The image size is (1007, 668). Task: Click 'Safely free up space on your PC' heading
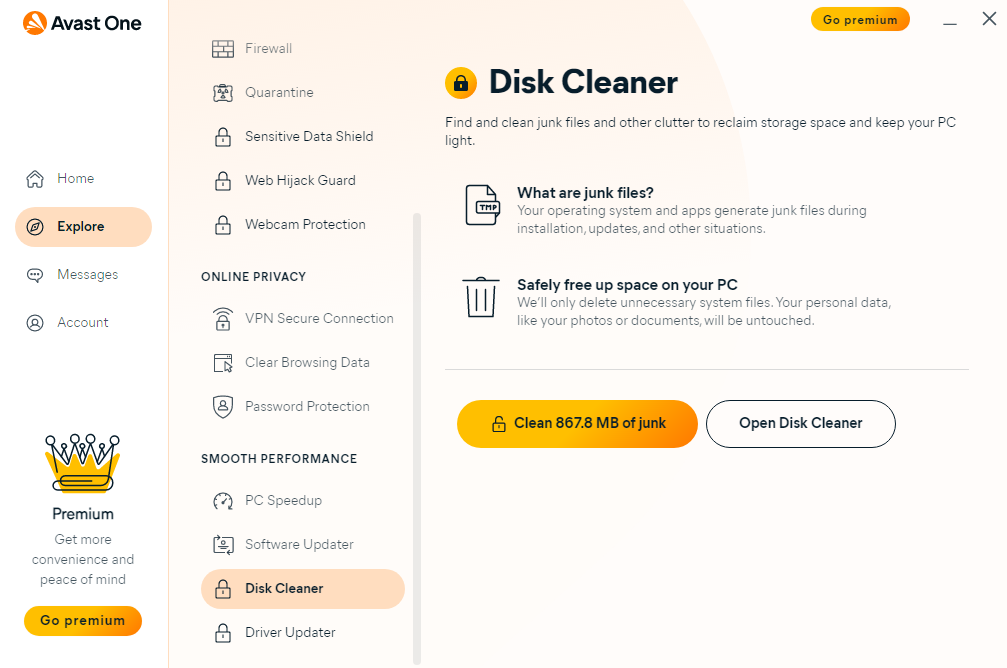pyautogui.click(x=627, y=285)
